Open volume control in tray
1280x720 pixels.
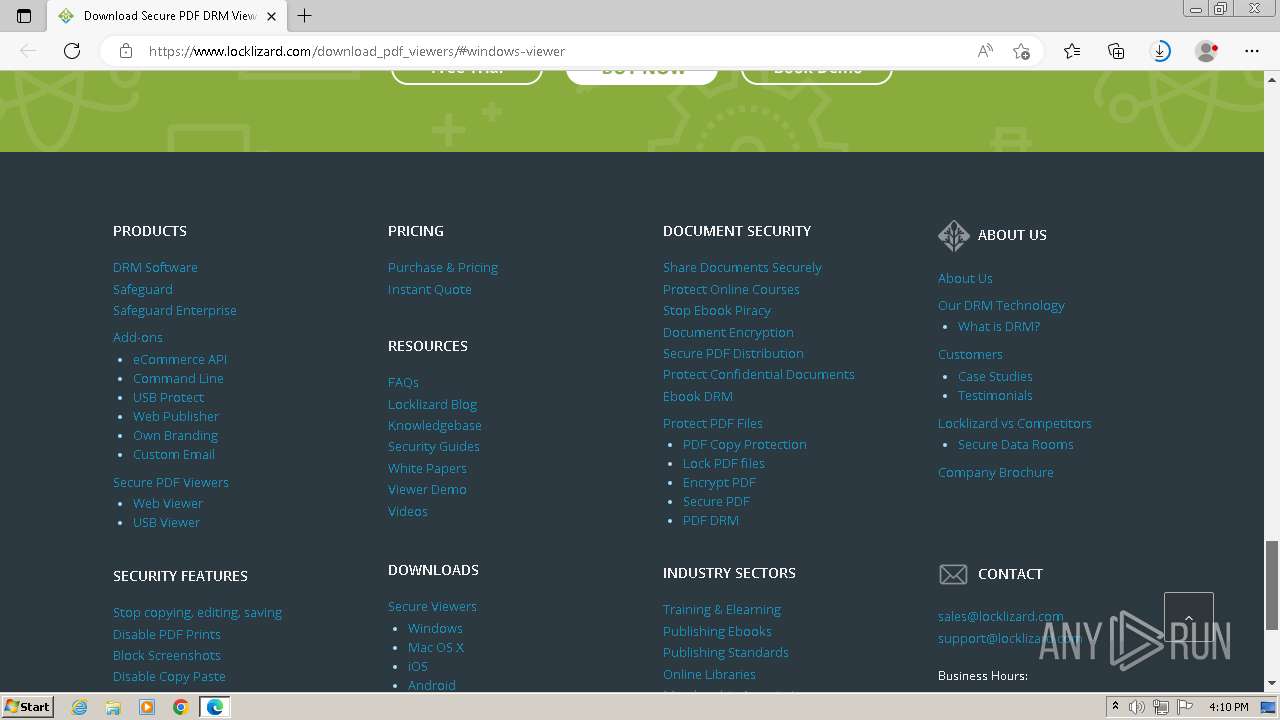1137,707
